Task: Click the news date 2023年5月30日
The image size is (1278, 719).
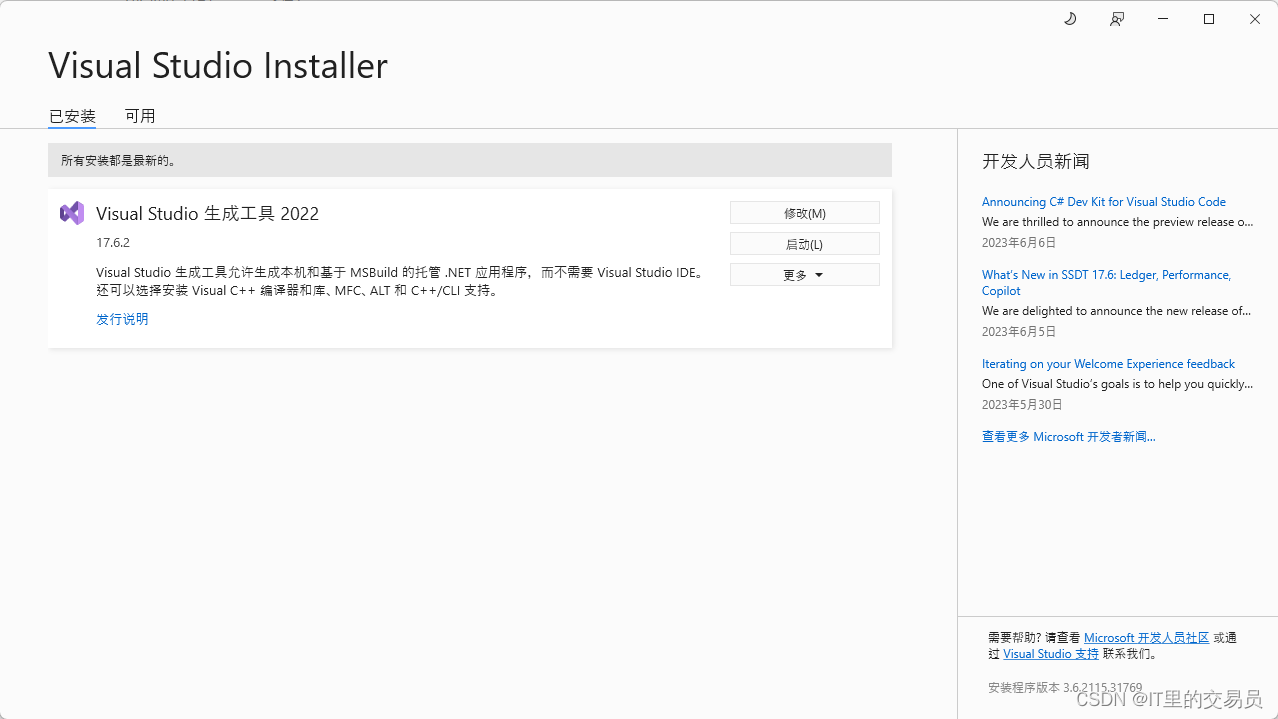Action: (1022, 405)
